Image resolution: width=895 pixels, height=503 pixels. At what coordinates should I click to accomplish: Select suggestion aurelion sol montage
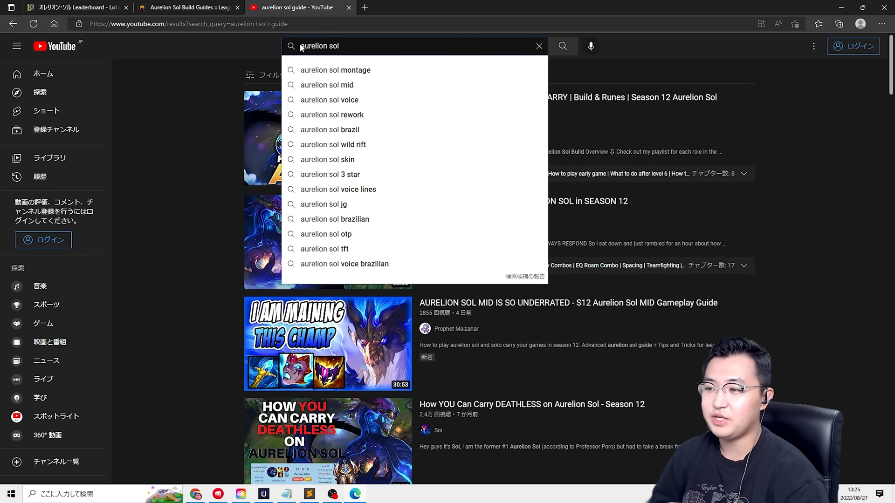(414, 70)
